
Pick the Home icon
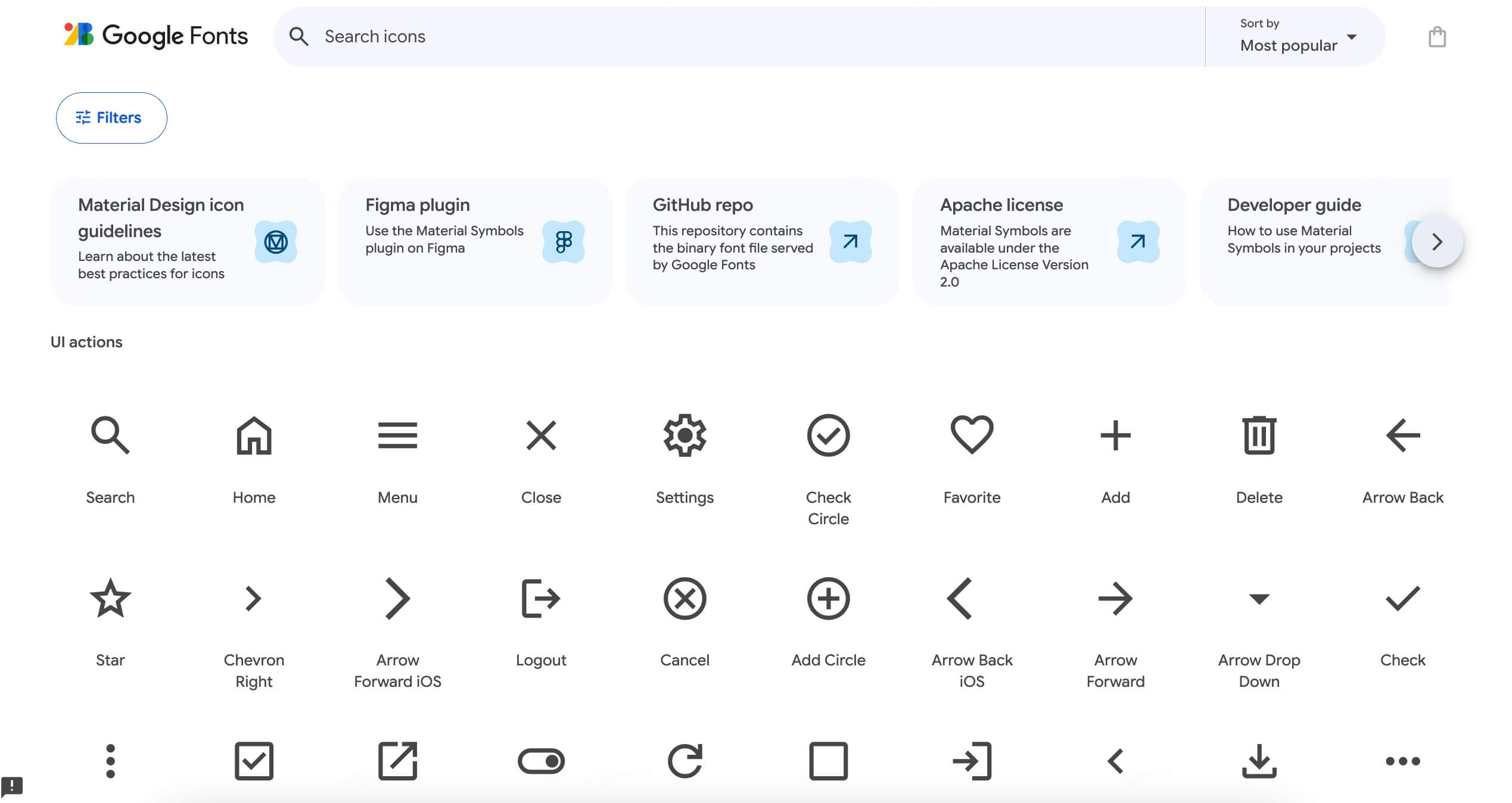pyautogui.click(x=254, y=435)
